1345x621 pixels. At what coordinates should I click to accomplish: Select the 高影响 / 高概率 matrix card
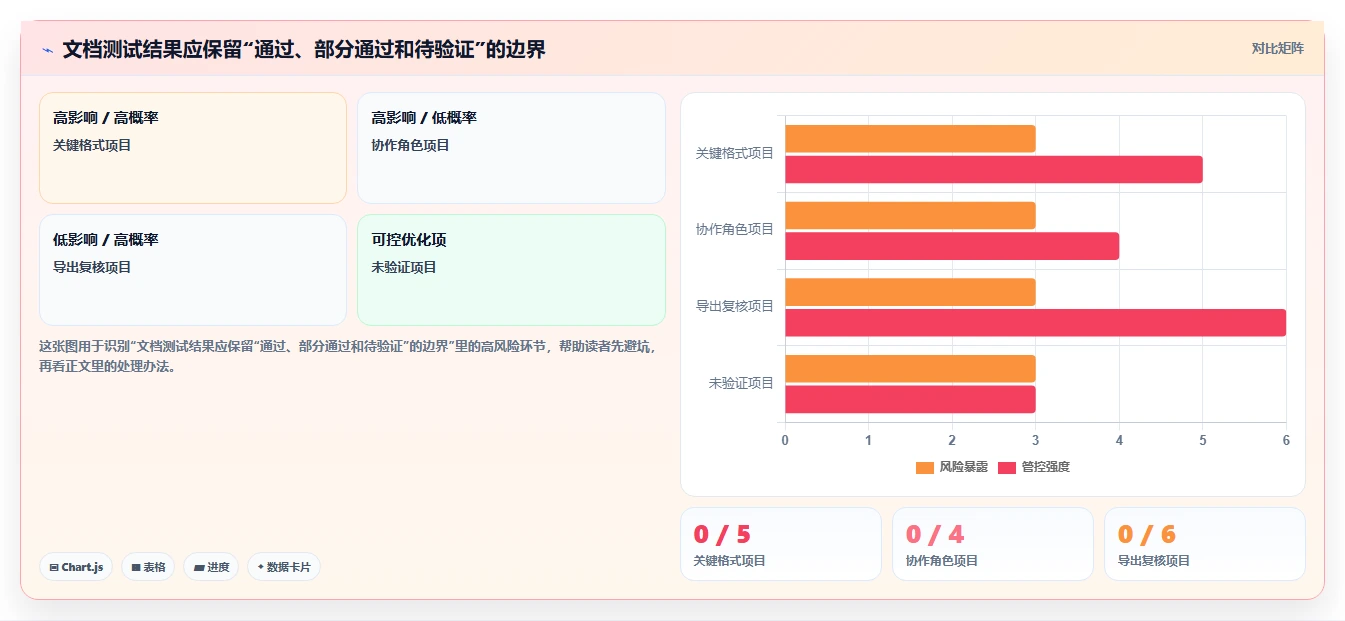pos(193,148)
